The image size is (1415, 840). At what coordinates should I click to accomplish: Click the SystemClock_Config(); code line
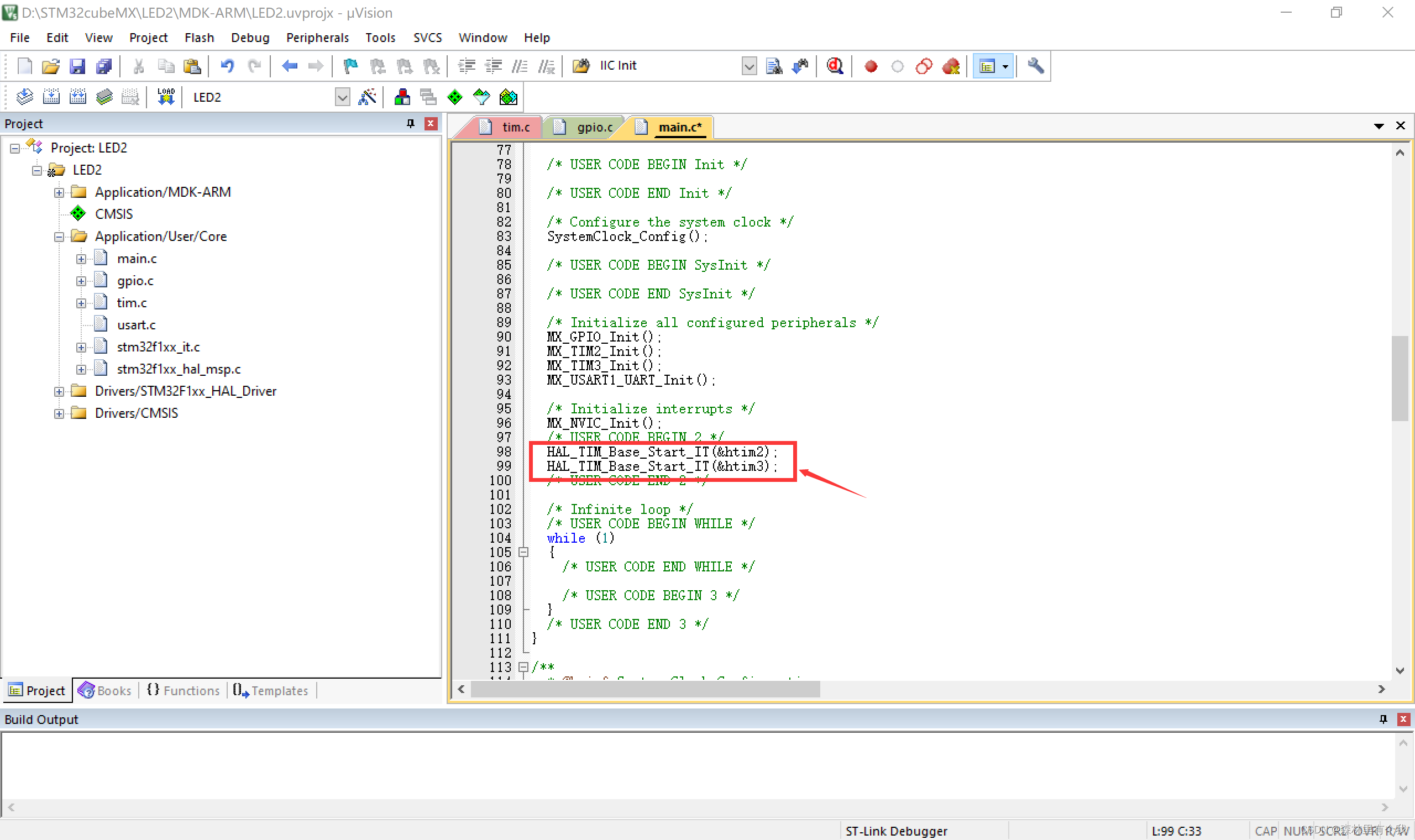coord(627,237)
